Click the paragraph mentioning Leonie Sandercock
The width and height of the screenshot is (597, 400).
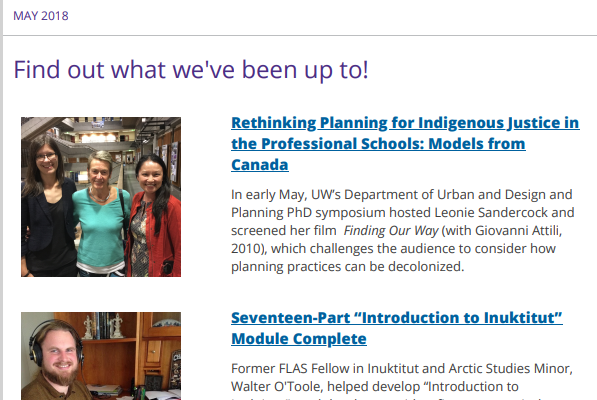coord(402,231)
